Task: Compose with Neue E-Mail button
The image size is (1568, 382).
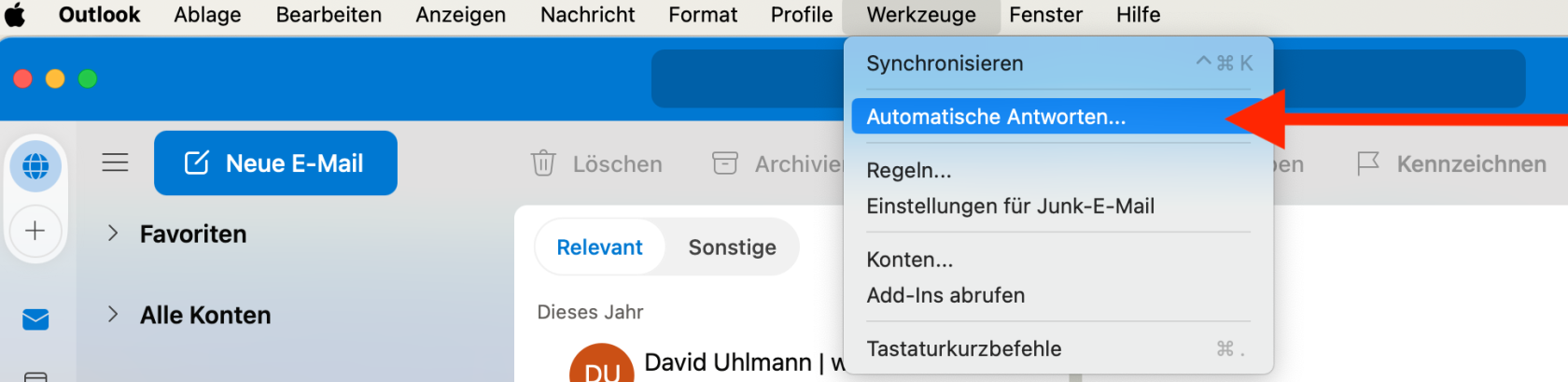Action: [275, 163]
